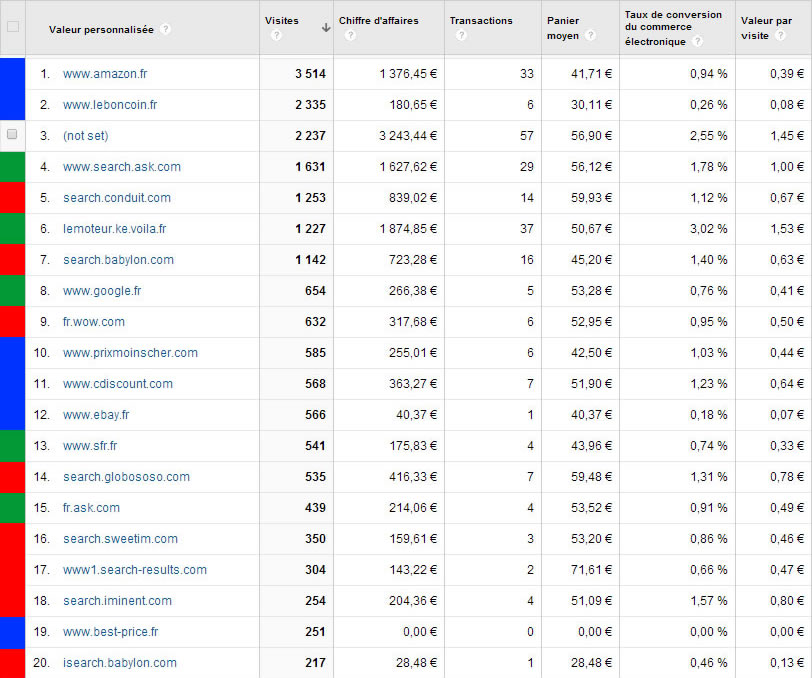Click value per visit 1,53 € cell
This screenshot has width=812, height=678.
click(x=787, y=229)
